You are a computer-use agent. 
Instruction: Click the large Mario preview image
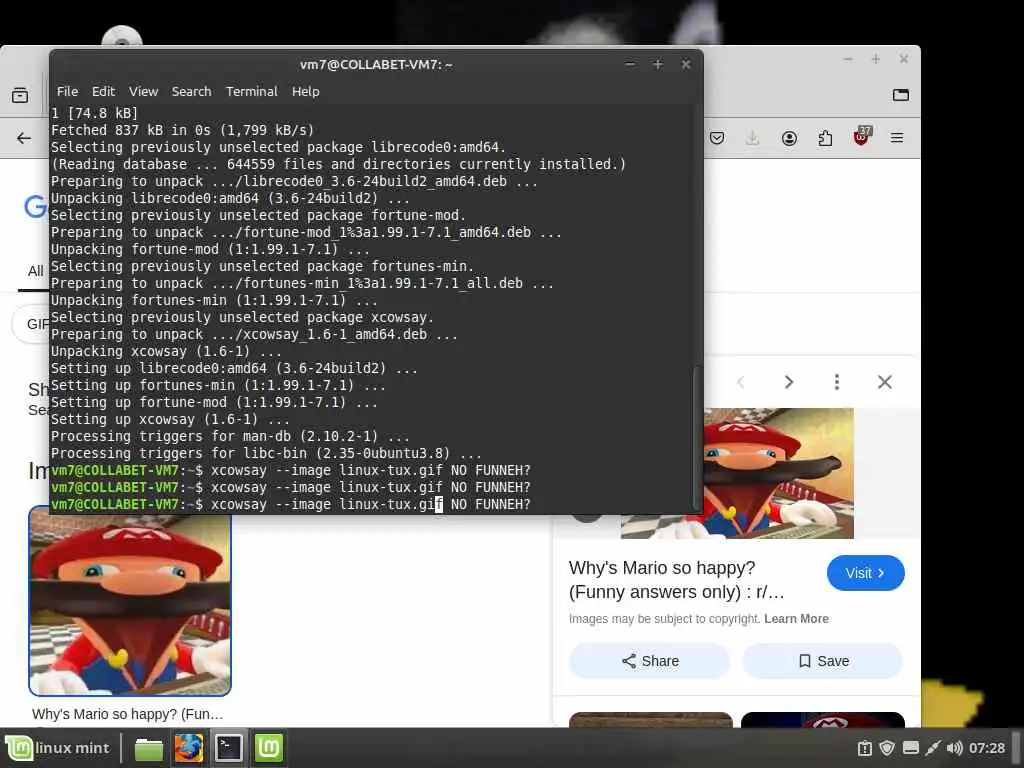(x=778, y=473)
